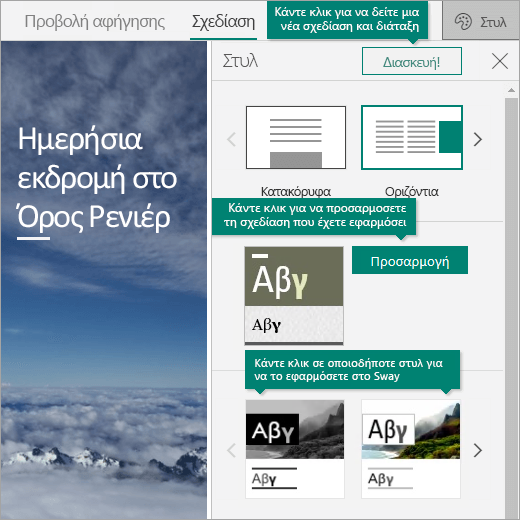
Task: Show next layout options with the right chevron
Action: click(478, 139)
